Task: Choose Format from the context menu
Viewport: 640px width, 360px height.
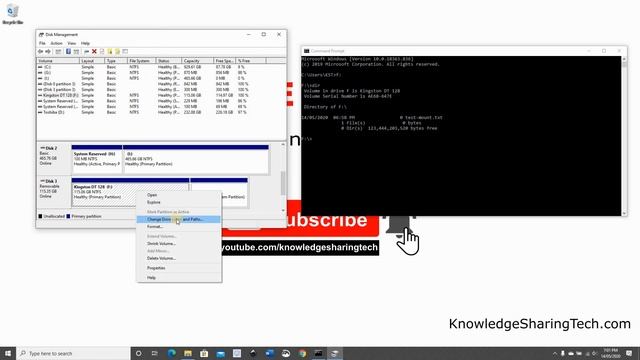Action: (179, 227)
